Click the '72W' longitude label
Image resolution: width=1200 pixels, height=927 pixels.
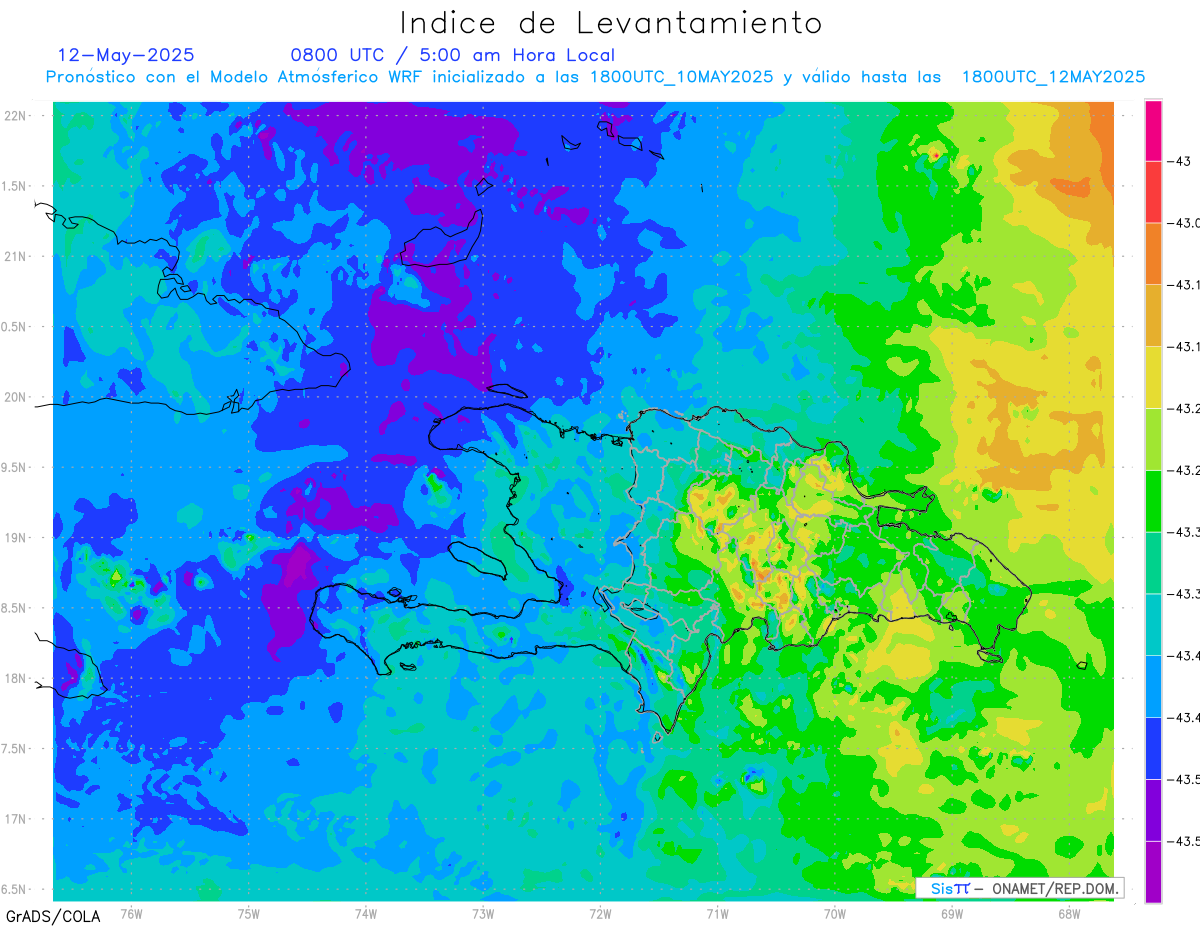coord(600,913)
